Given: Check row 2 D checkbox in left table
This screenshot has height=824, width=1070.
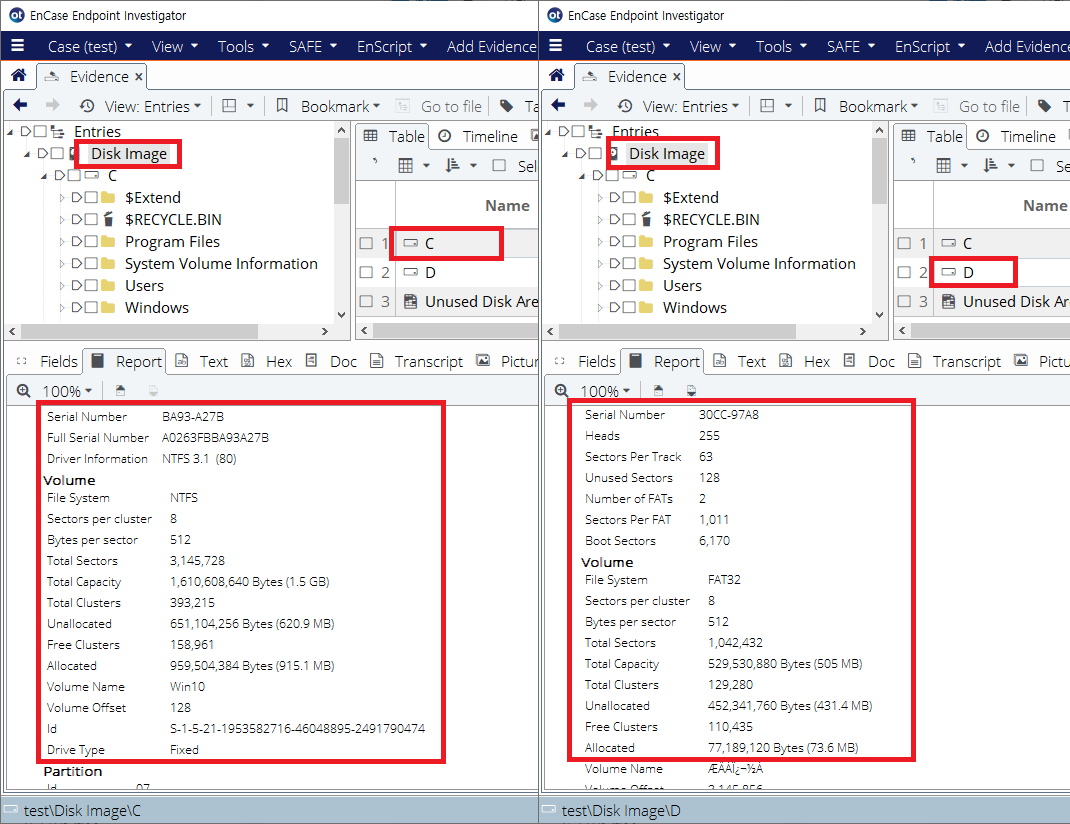Looking at the screenshot, I should 367,272.
